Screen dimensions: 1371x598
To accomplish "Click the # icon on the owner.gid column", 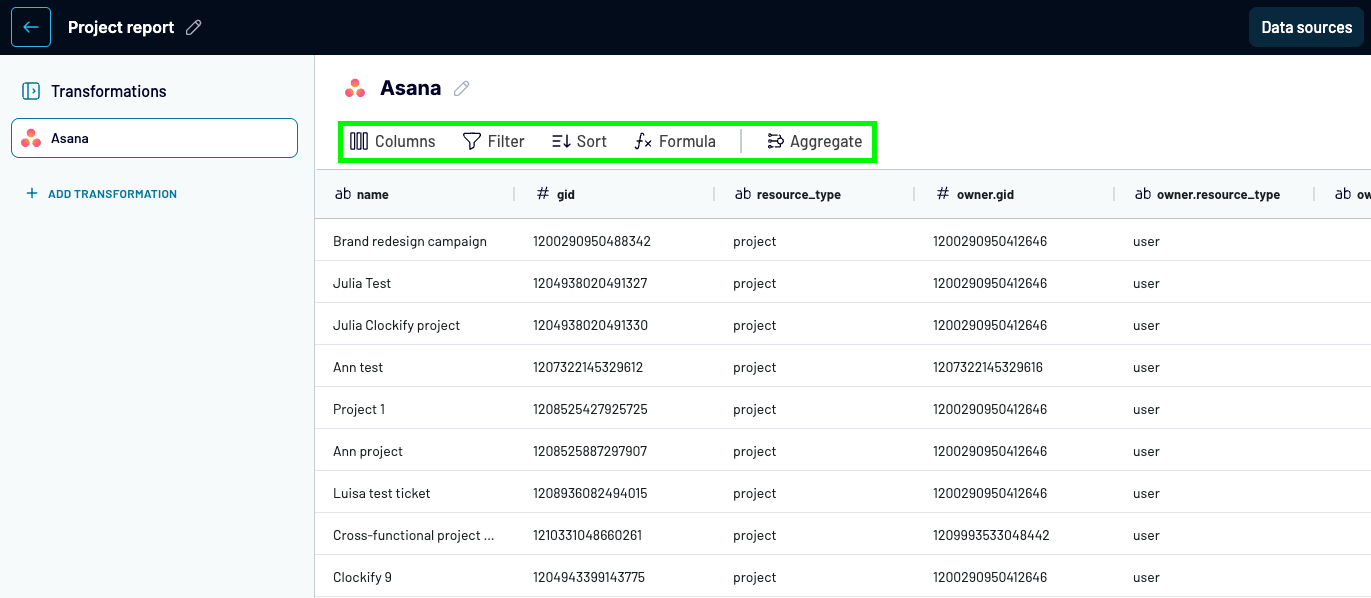I will (x=941, y=194).
